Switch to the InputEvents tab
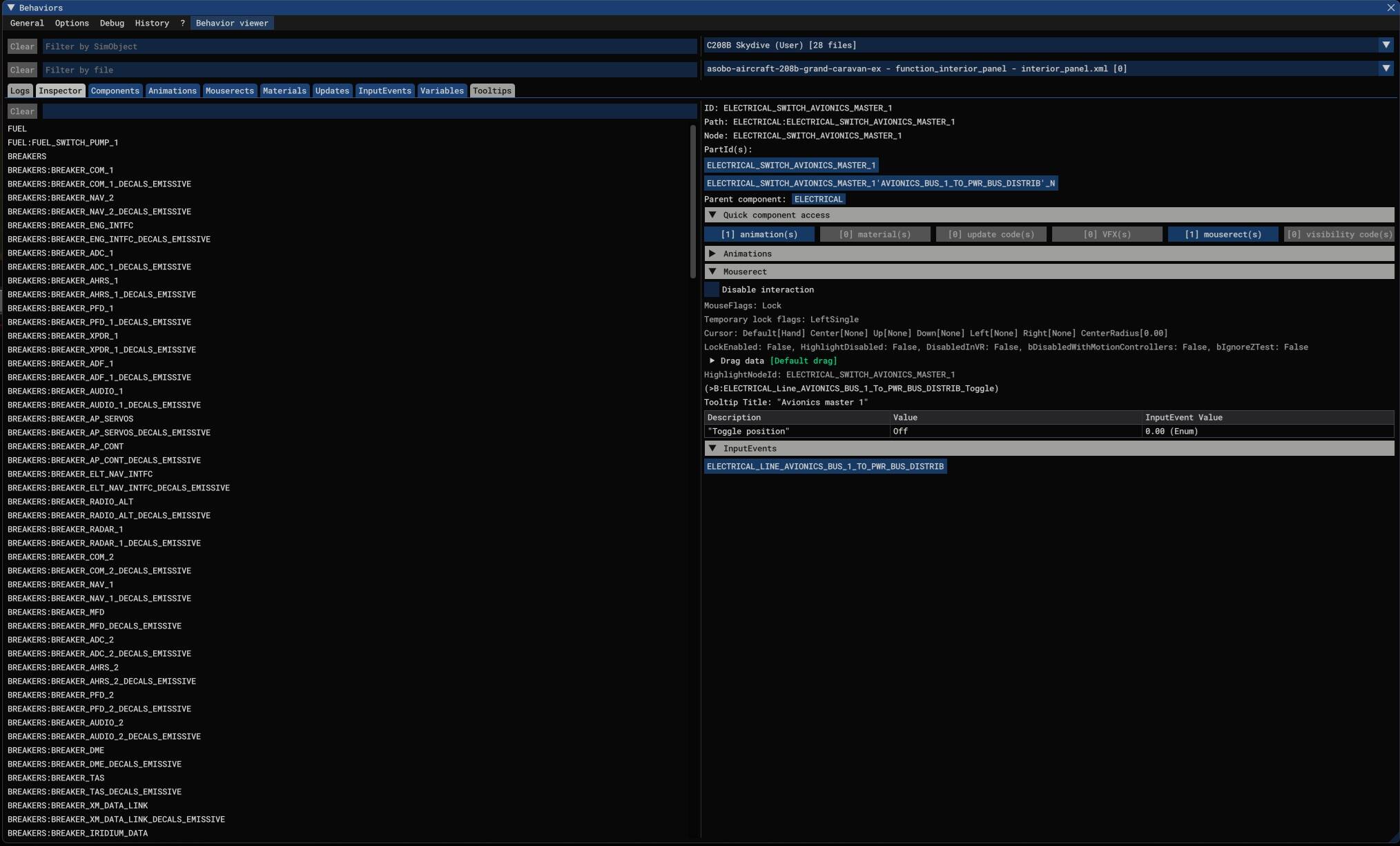The width and height of the screenshot is (1400, 846). pyautogui.click(x=385, y=91)
